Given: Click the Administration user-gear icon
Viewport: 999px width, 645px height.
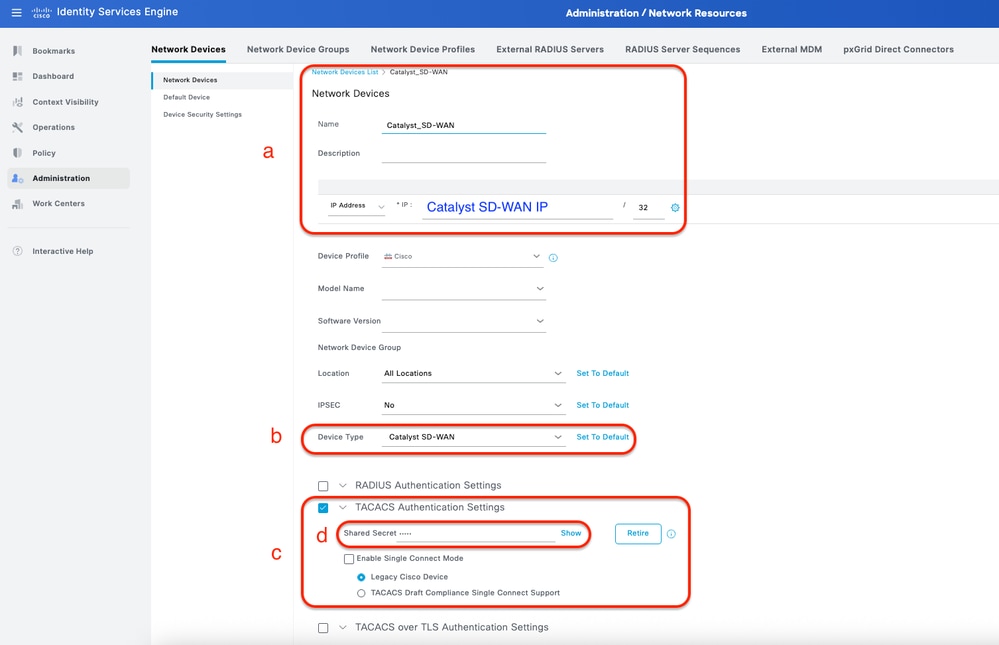Looking at the screenshot, I should point(17,178).
